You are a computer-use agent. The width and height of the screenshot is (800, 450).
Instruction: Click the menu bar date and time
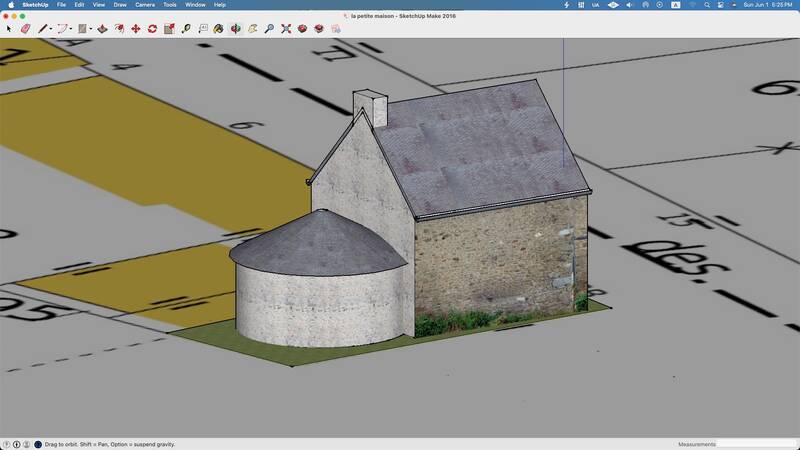click(x=768, y=5)
